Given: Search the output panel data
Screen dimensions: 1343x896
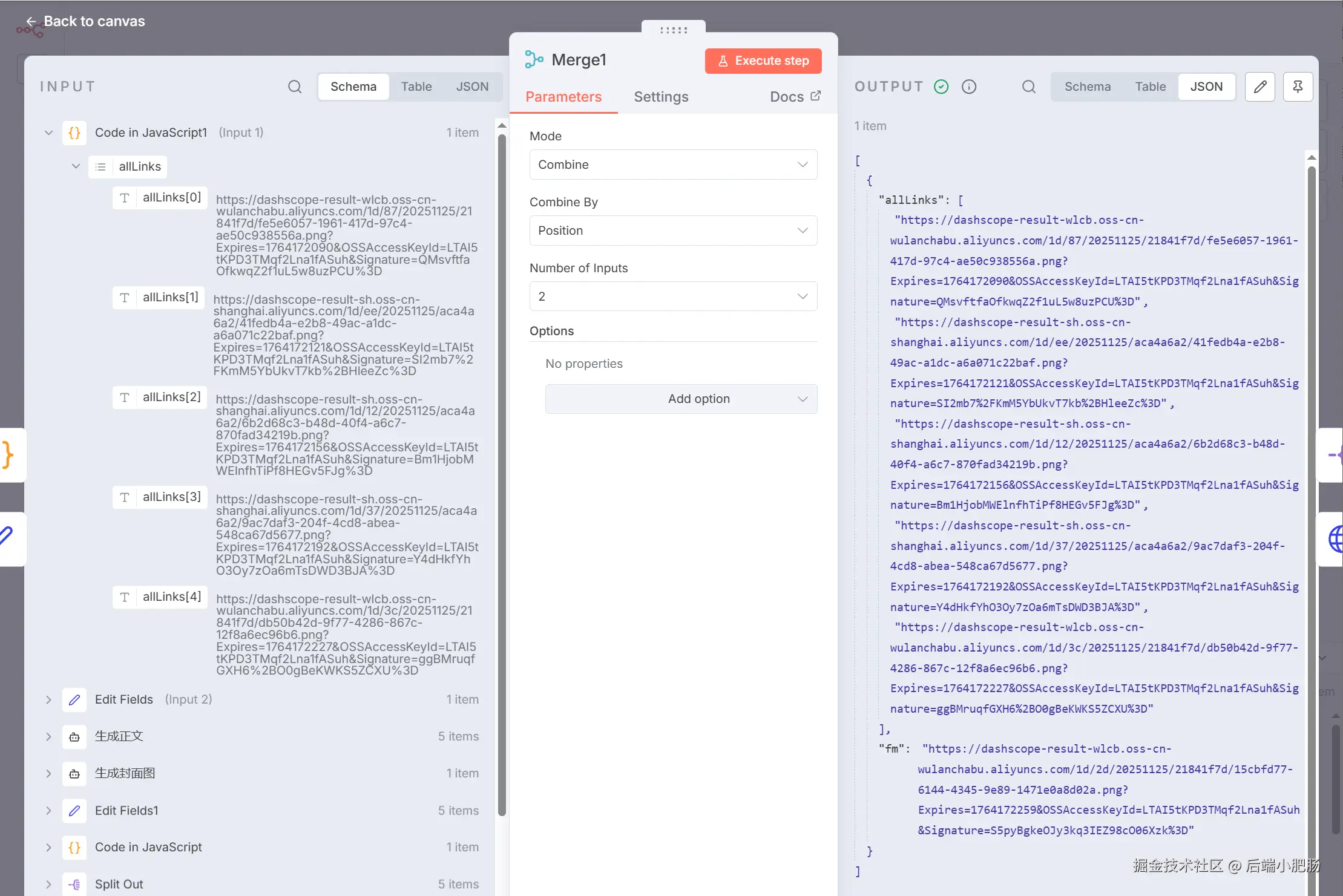Looking at the screenshot, I should click(1028, 87).
